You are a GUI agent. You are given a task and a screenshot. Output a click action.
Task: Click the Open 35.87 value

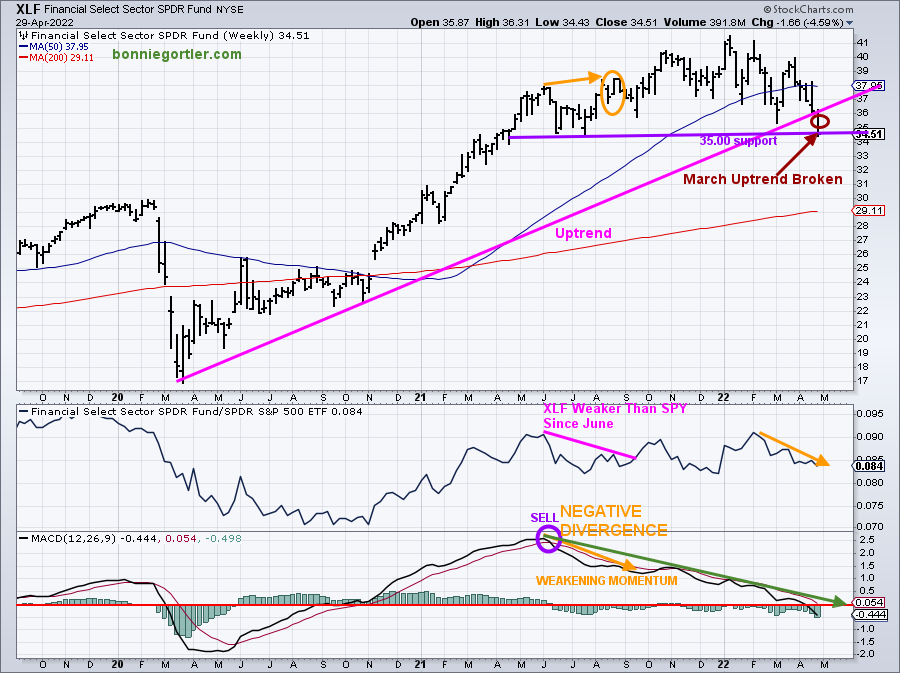pos(440,22)
